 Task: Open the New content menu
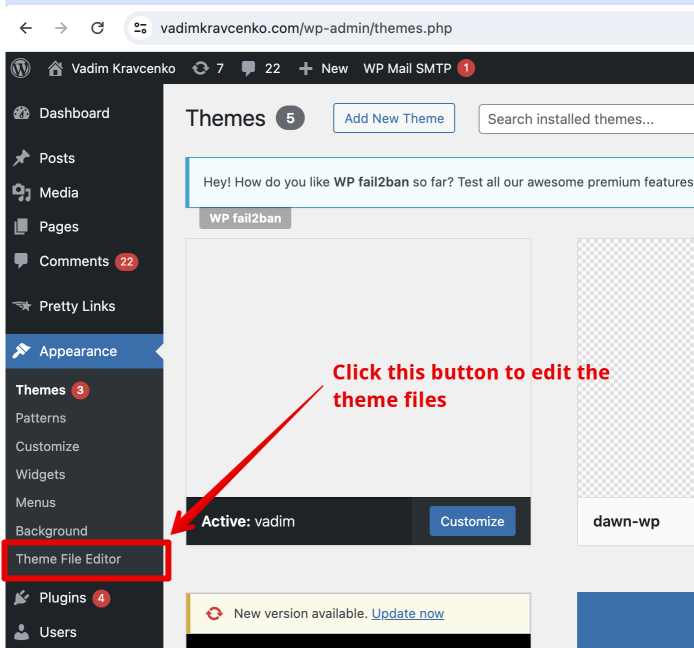click(x=335, y=69)
